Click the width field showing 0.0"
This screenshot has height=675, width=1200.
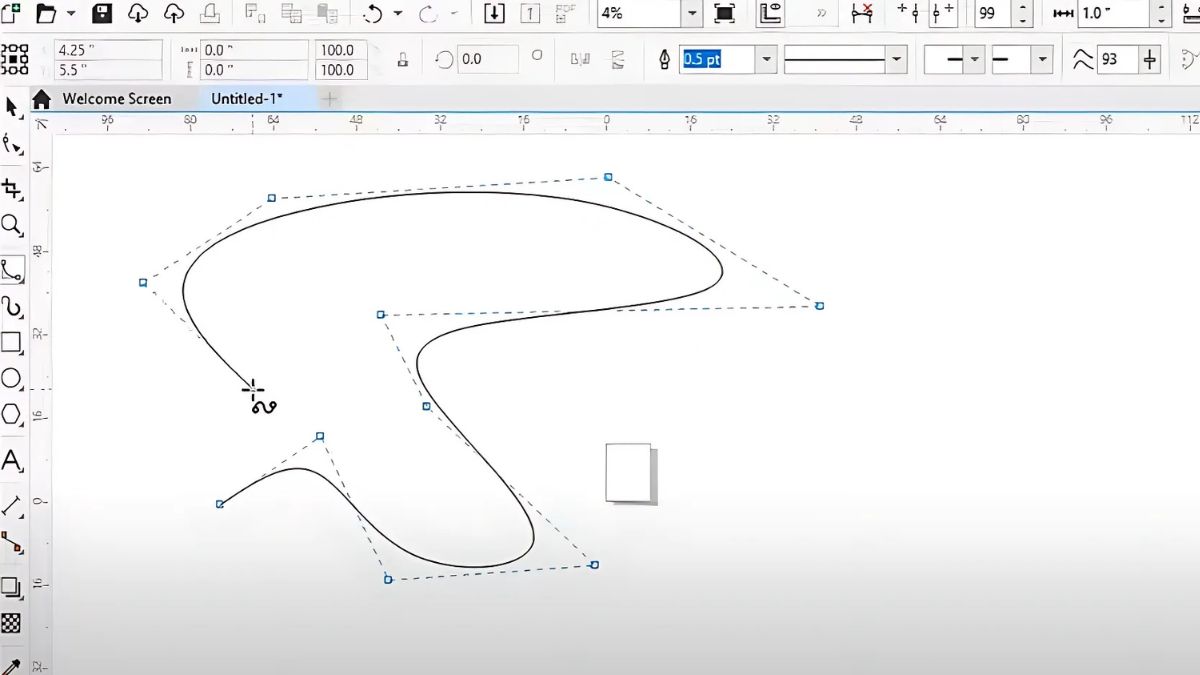click(254, 49)
